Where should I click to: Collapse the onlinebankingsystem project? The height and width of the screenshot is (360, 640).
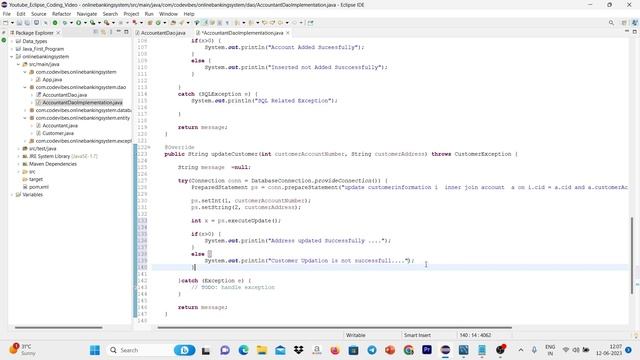[12, 57]
